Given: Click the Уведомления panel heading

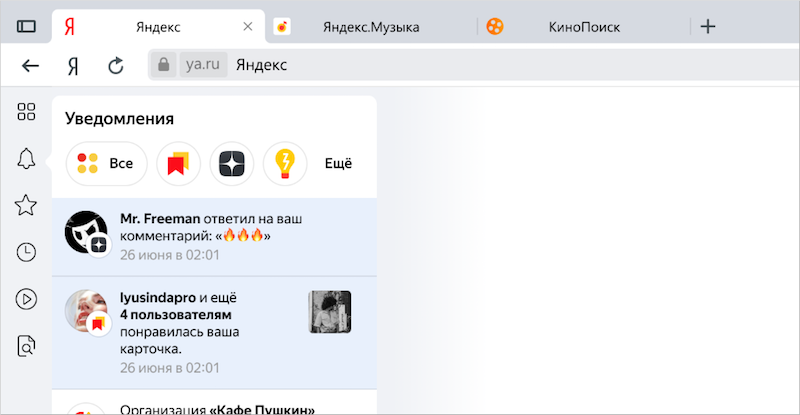Looking at the screenshot, I should [x=119, y=119].
